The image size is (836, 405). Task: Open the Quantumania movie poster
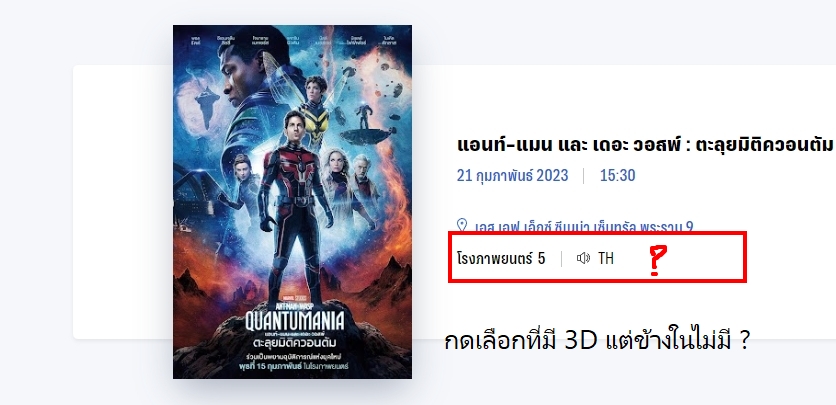pos(292,202)
